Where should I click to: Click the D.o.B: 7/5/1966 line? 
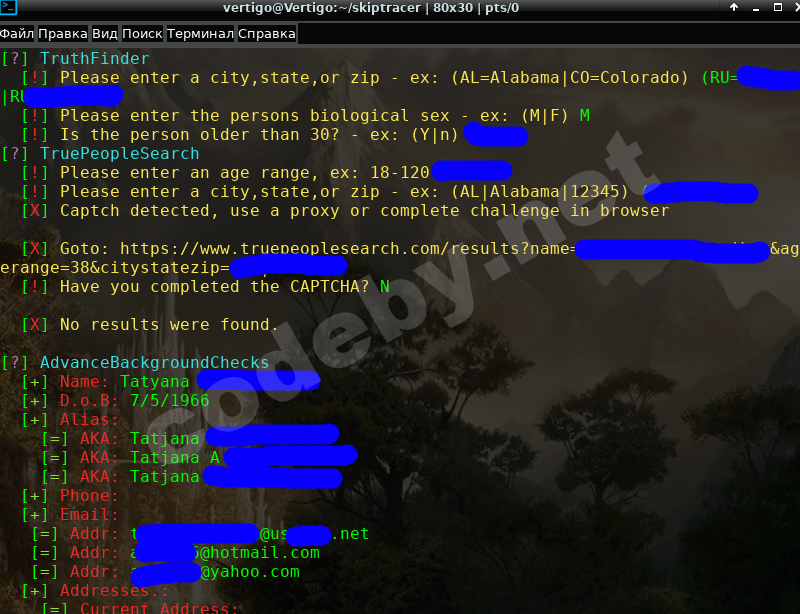[x=115, y=401]
